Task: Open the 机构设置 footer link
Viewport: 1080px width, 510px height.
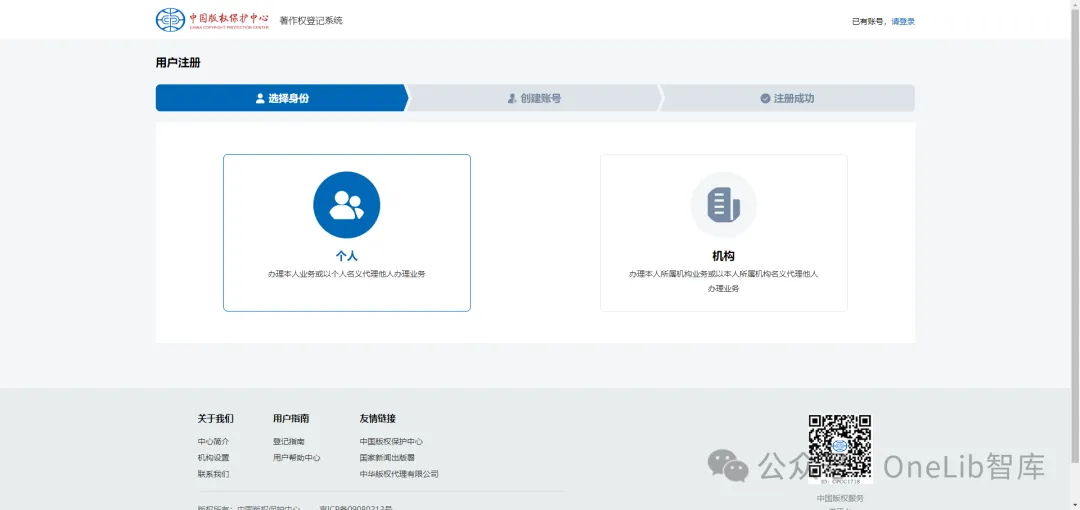Action: coord(214,458)
